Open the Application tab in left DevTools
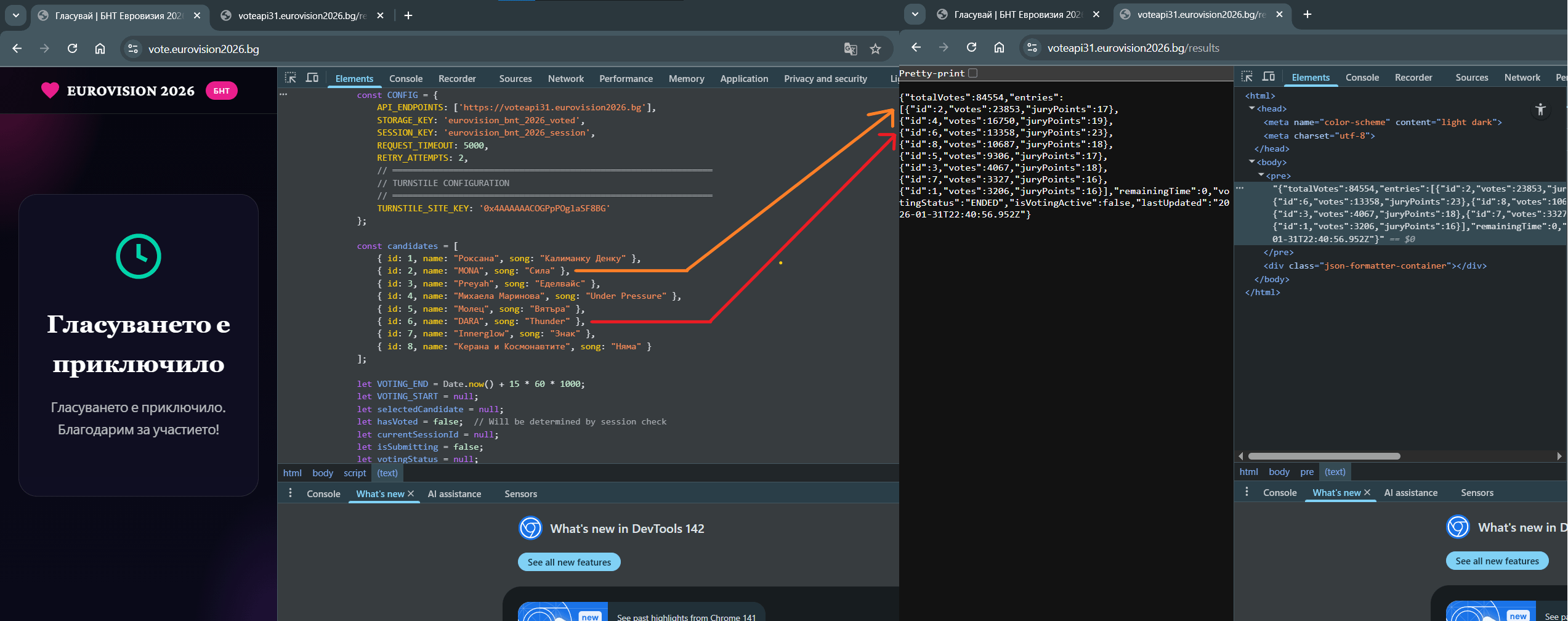This screenshot has height=621, width=1568. (744, 79)
